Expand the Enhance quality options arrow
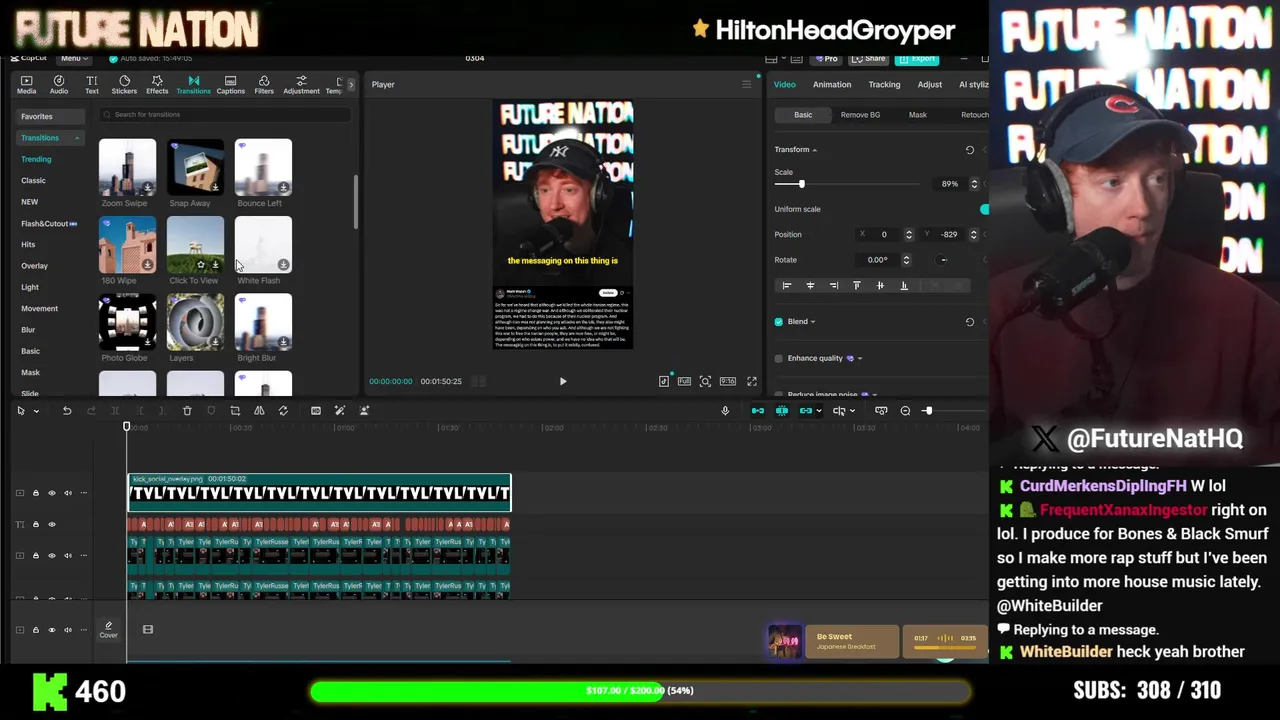 point(860,358)
